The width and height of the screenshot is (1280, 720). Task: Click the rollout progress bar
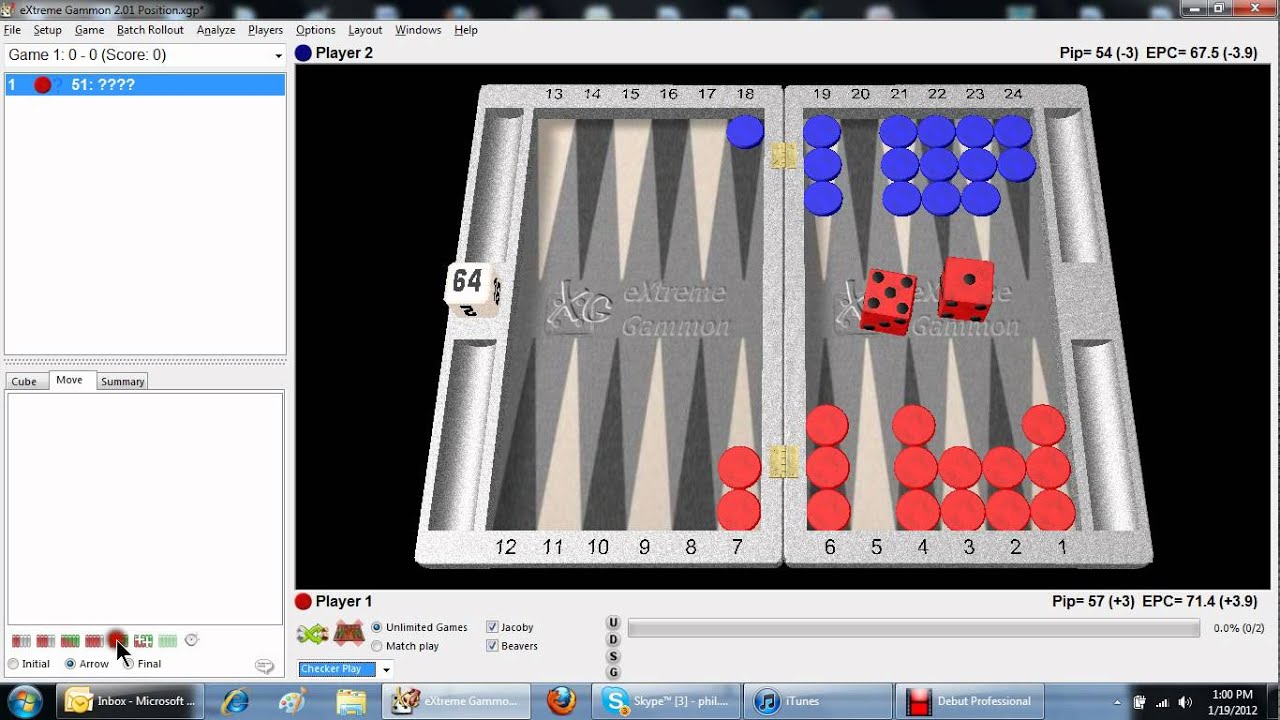[x=913, y=628]
